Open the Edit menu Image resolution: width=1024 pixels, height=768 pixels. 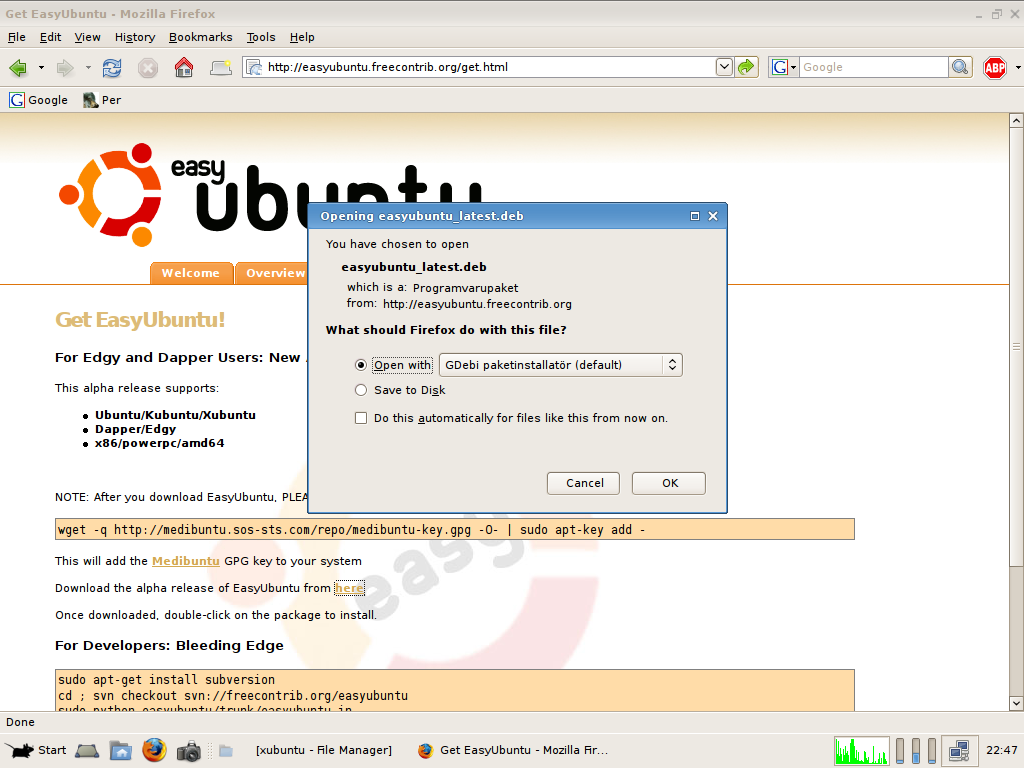point(50,37)
